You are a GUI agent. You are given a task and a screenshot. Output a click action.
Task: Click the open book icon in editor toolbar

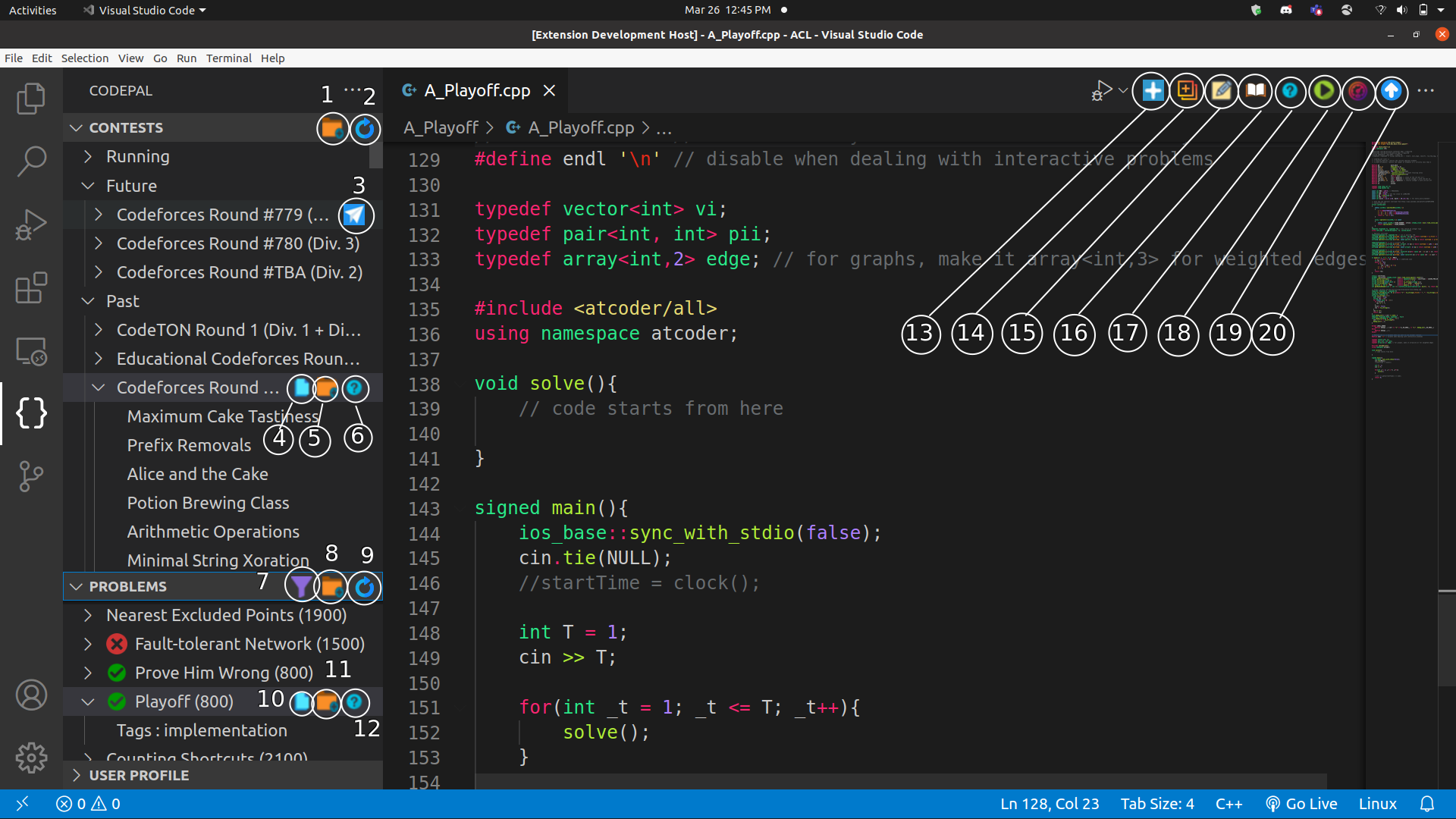pos(1256,91)
